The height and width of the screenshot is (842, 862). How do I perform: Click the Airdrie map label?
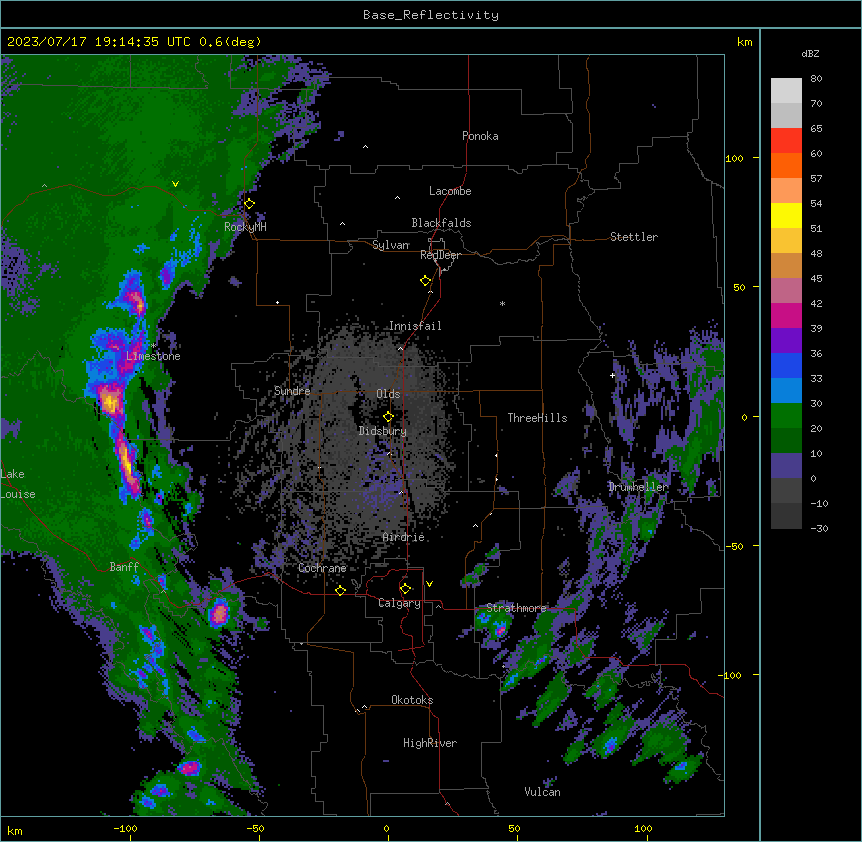tap(404, 537)
